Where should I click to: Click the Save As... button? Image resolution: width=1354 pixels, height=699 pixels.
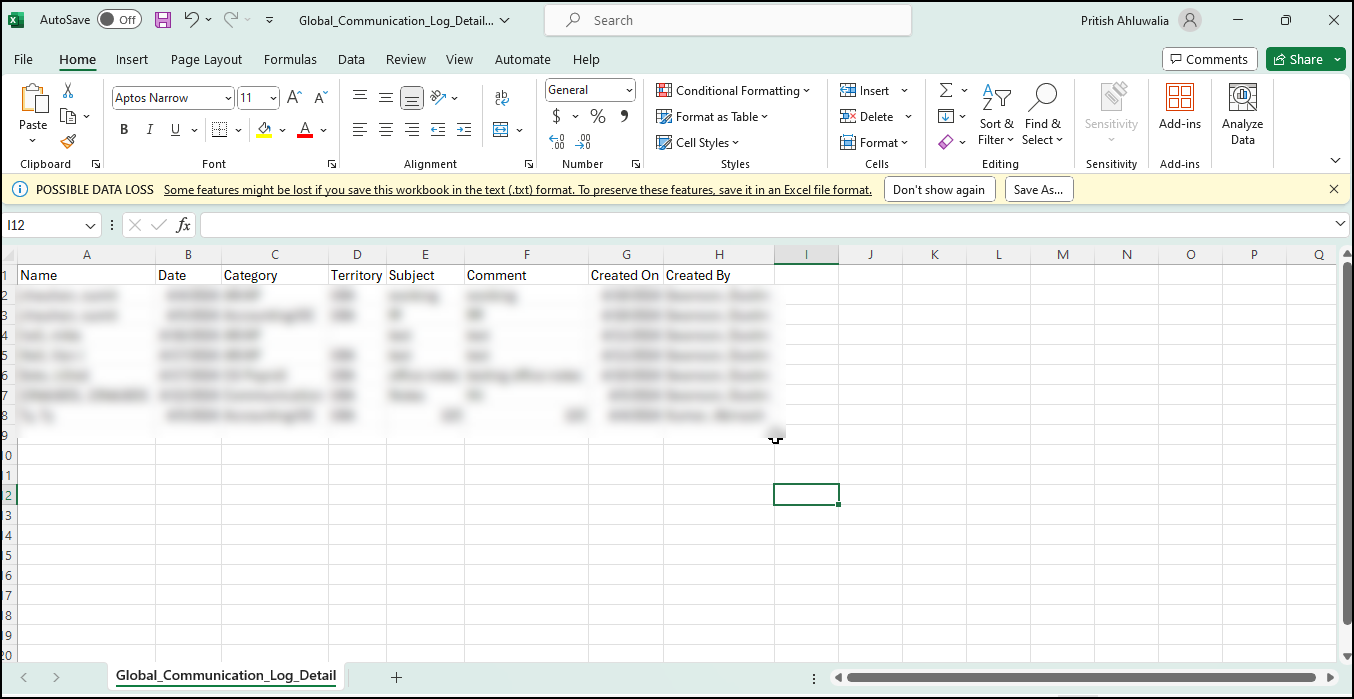click(x=1038, y=190)
